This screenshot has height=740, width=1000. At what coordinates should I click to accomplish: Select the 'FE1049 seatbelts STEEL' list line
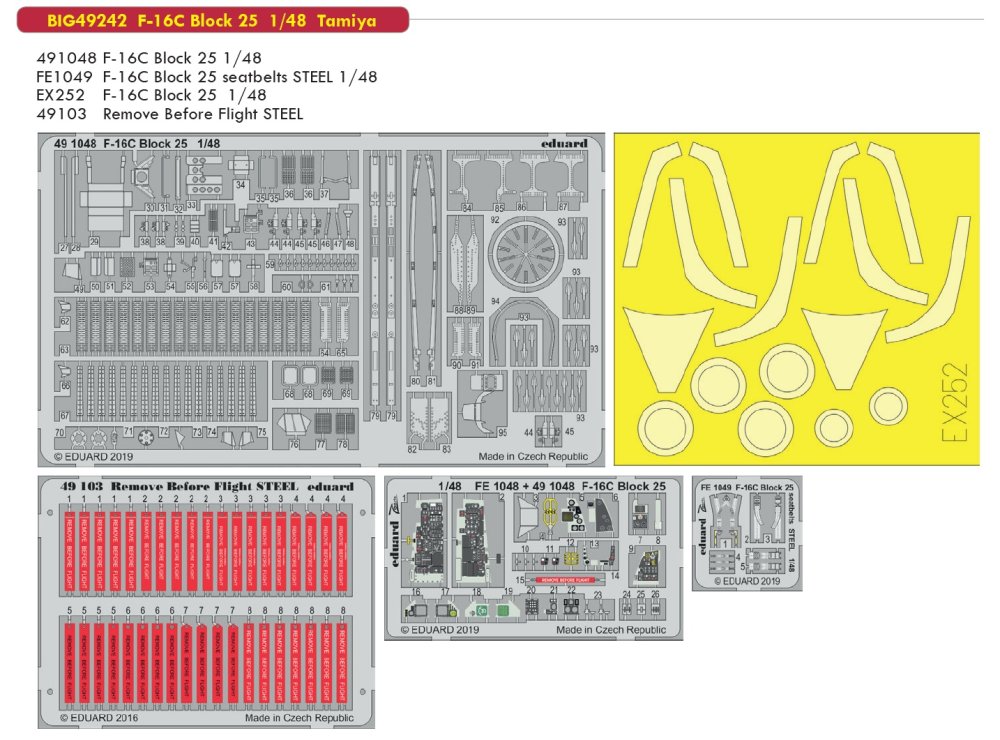pos(205,77)
